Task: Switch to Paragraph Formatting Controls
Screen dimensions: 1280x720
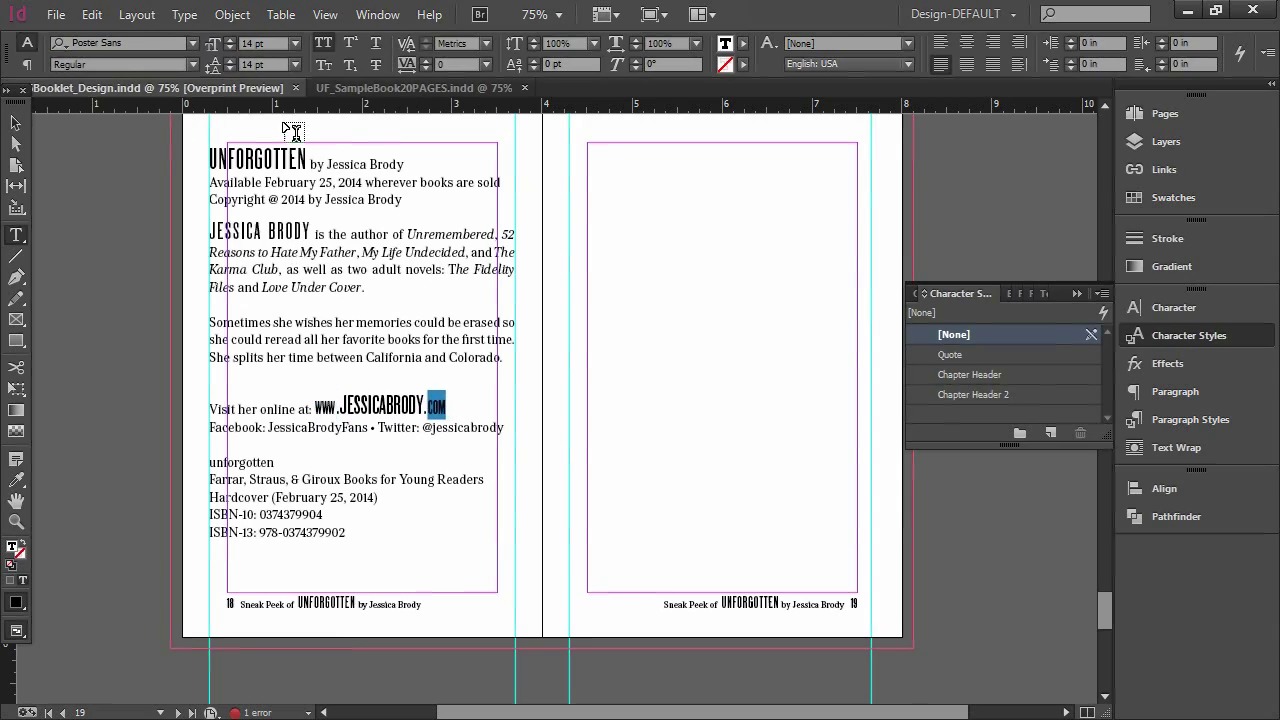Action: (27, 65)
